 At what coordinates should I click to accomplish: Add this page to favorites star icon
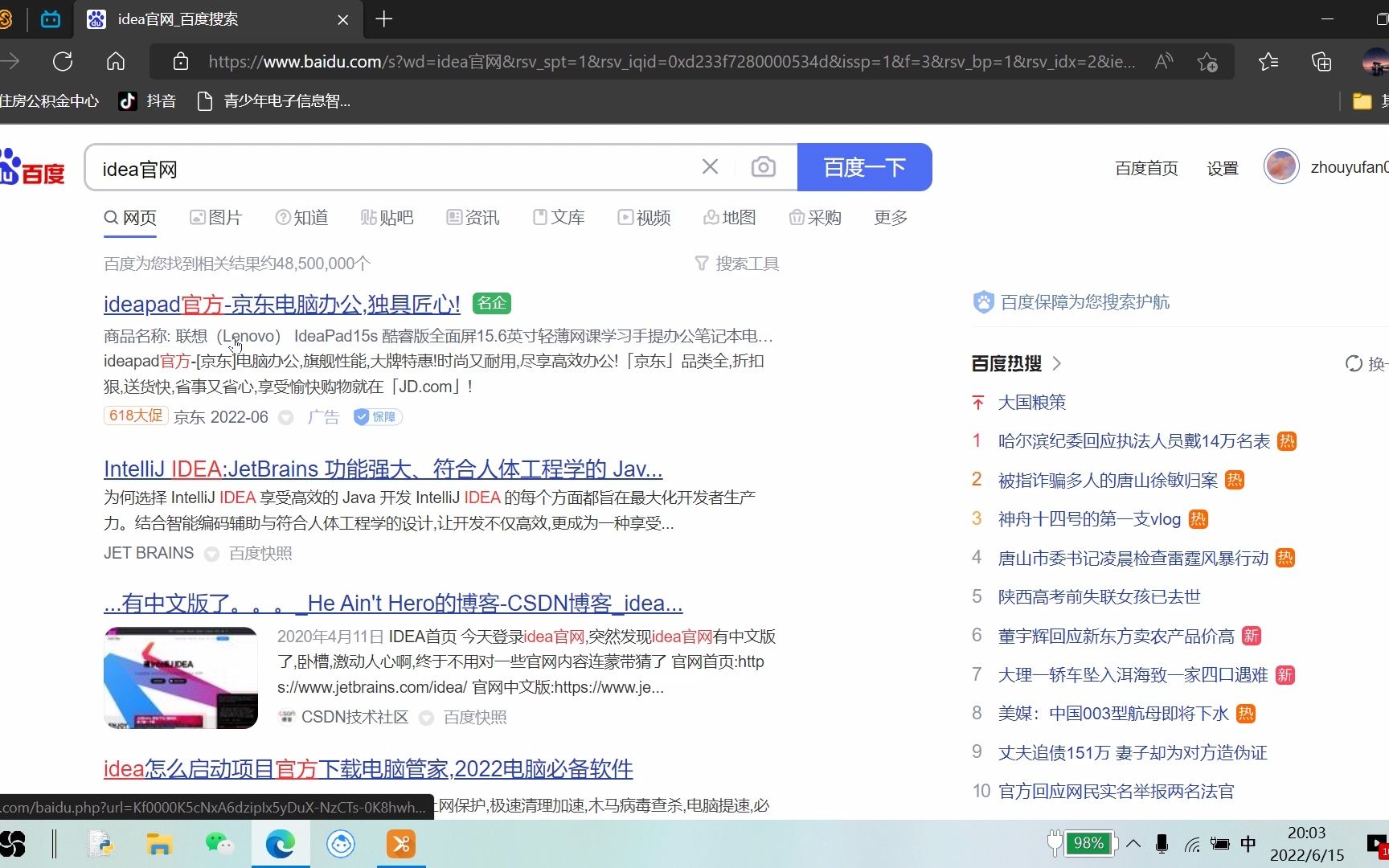point(1207,62)
